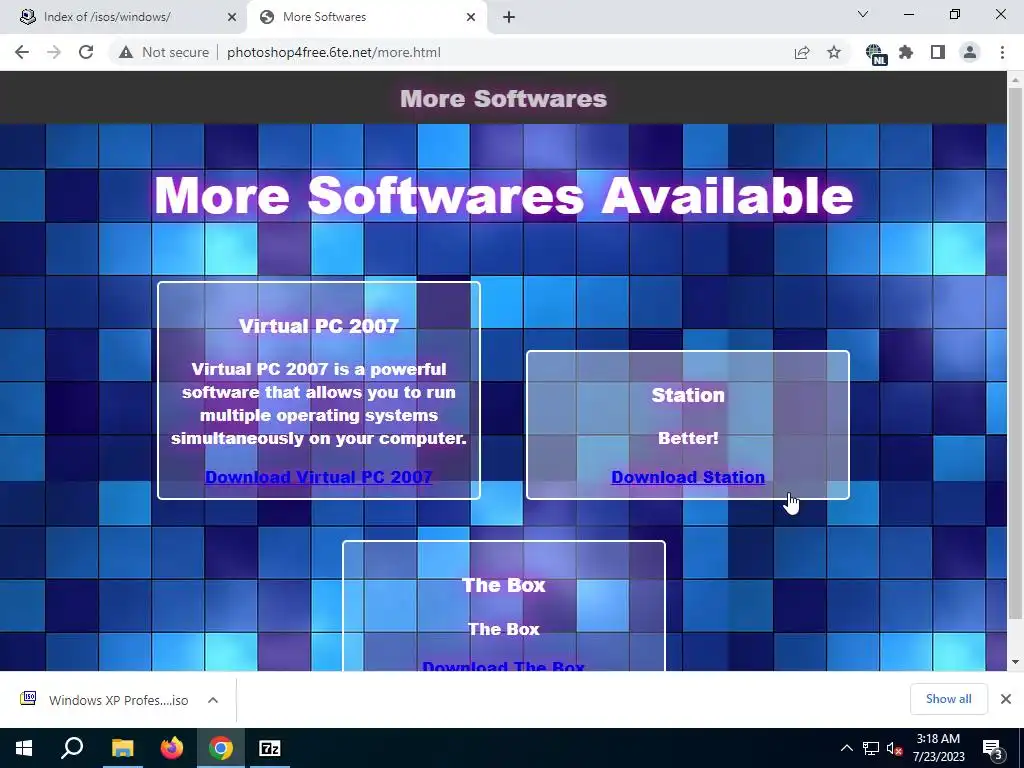
Task: Close the More Softwares tab
Action: pyautogui.click(x=471, y=17)
